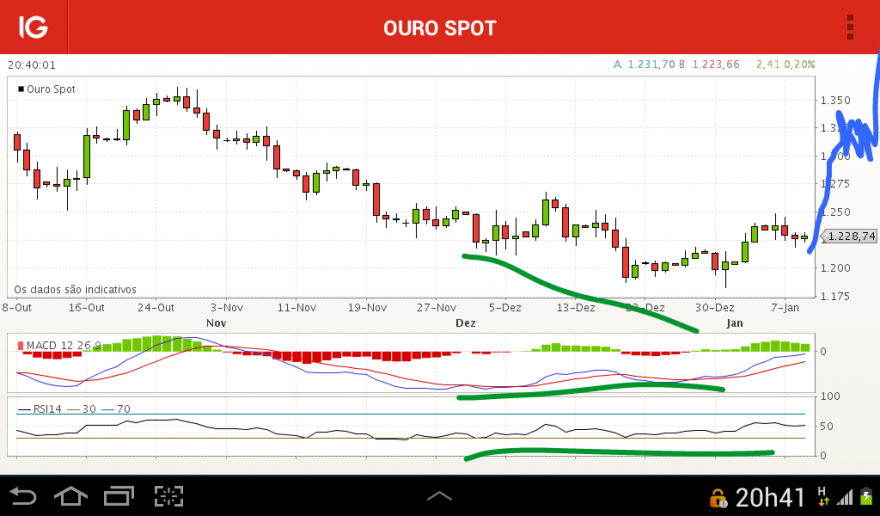Tap the current price tag 1.228,74
This screenshot has height=516, width=880.
(x=850, y=236)
